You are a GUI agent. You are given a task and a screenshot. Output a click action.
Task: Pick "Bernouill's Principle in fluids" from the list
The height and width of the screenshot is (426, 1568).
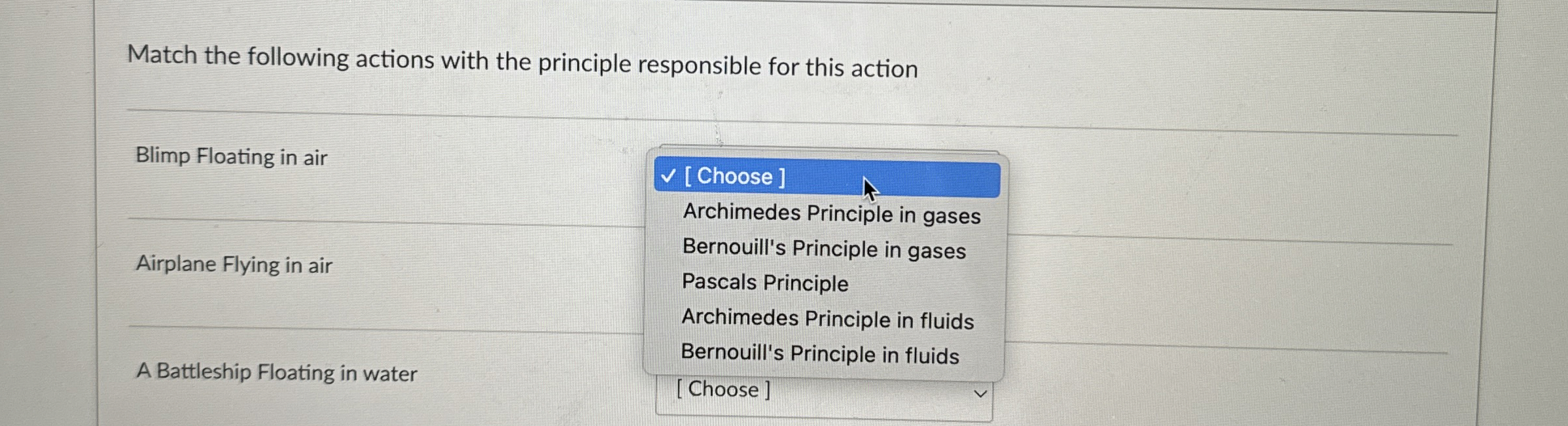819,355
